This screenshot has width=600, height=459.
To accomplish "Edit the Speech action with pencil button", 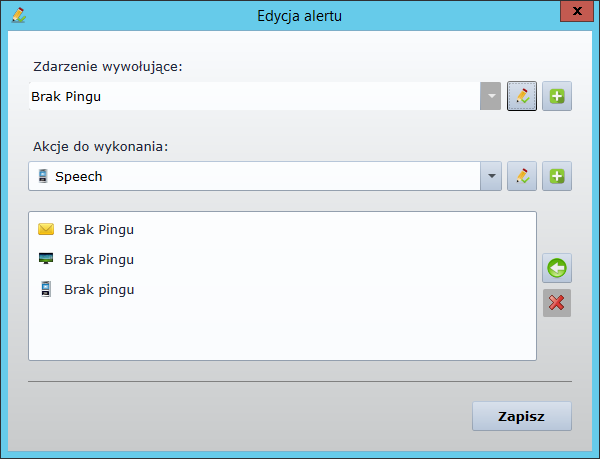I will 521,176.
